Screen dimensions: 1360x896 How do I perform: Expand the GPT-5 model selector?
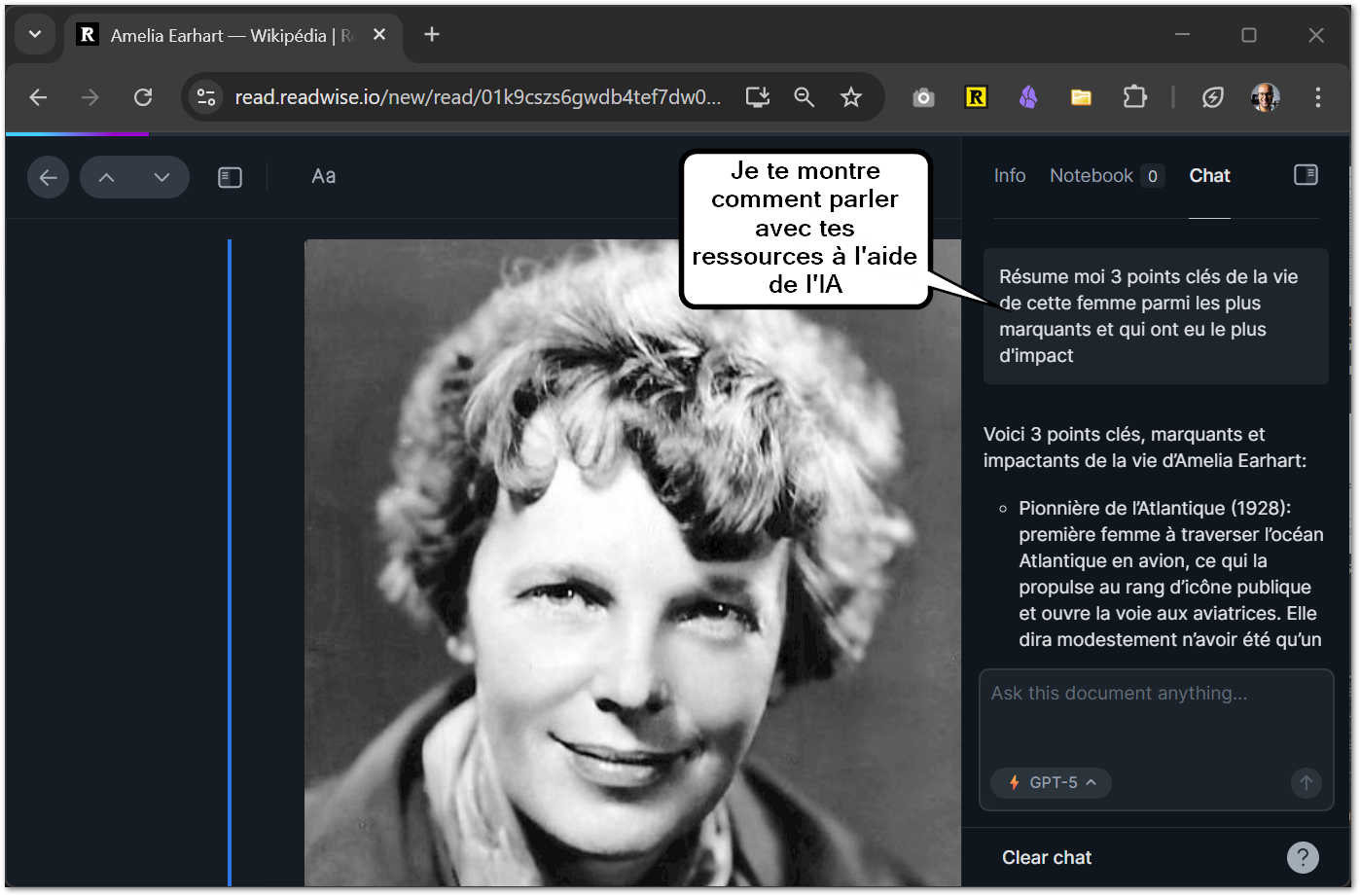pyautogui.click(x=1052, y=782)
